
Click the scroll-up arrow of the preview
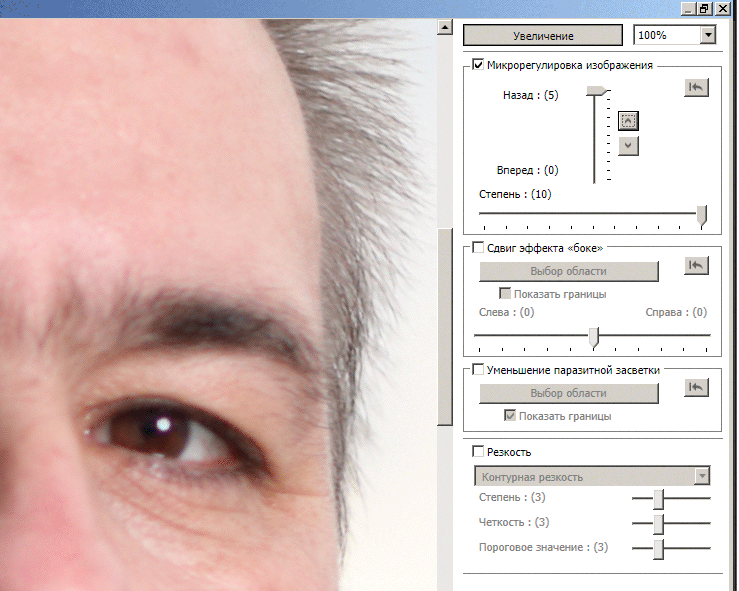click(x=444, y=27)
